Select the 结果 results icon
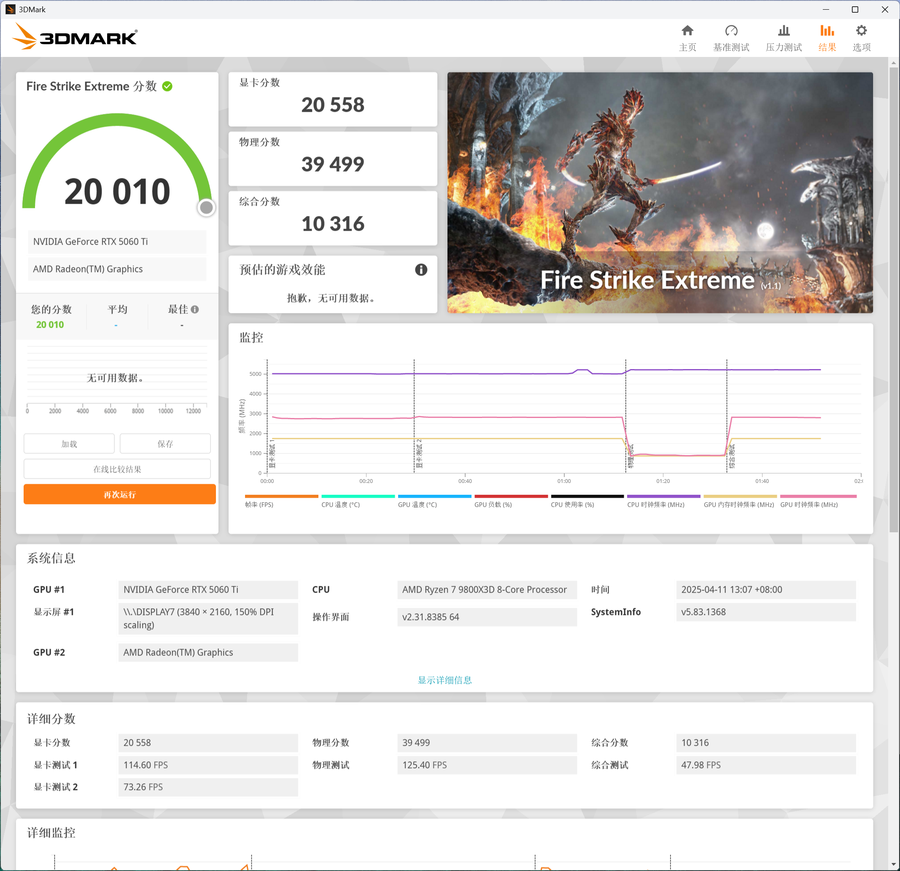This screenshot has height=871, width=900. point(827,38)
